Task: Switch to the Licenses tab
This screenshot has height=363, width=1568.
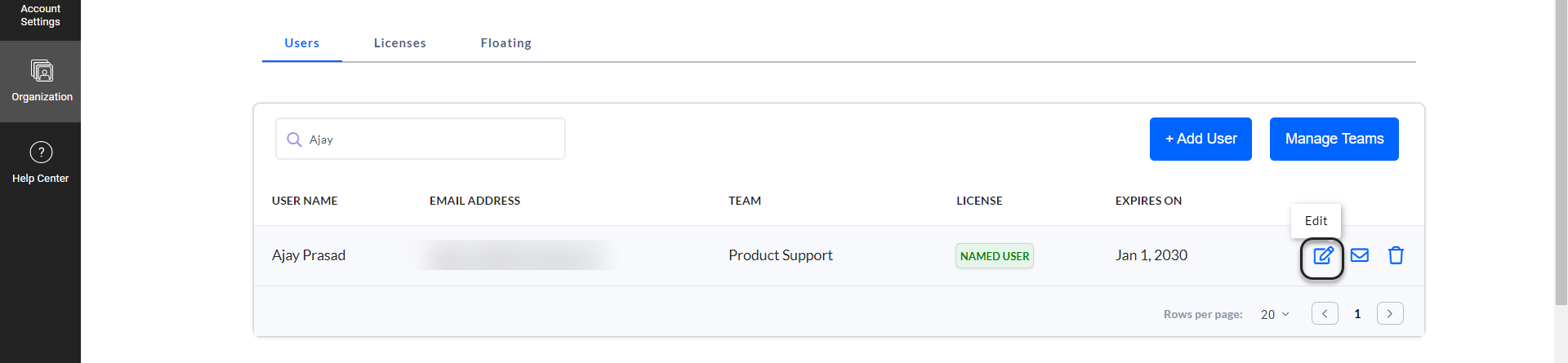Action: [400, 43]
